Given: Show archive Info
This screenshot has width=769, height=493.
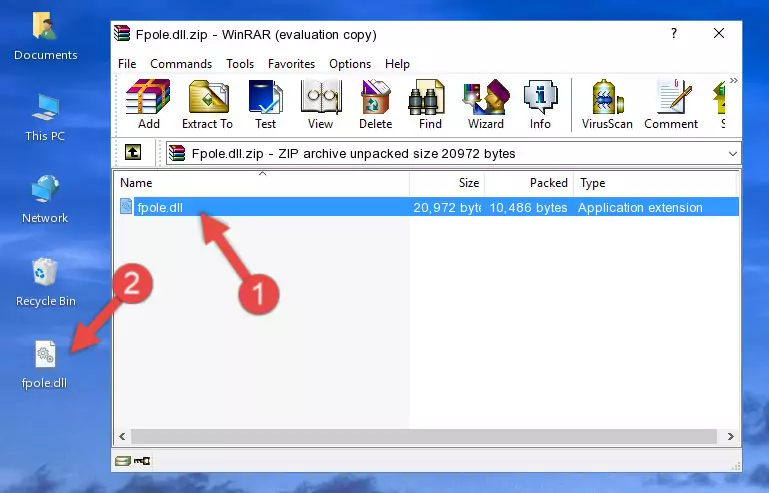Looking at the screenshot, I should pyautogui.click(x=540, y=104).
